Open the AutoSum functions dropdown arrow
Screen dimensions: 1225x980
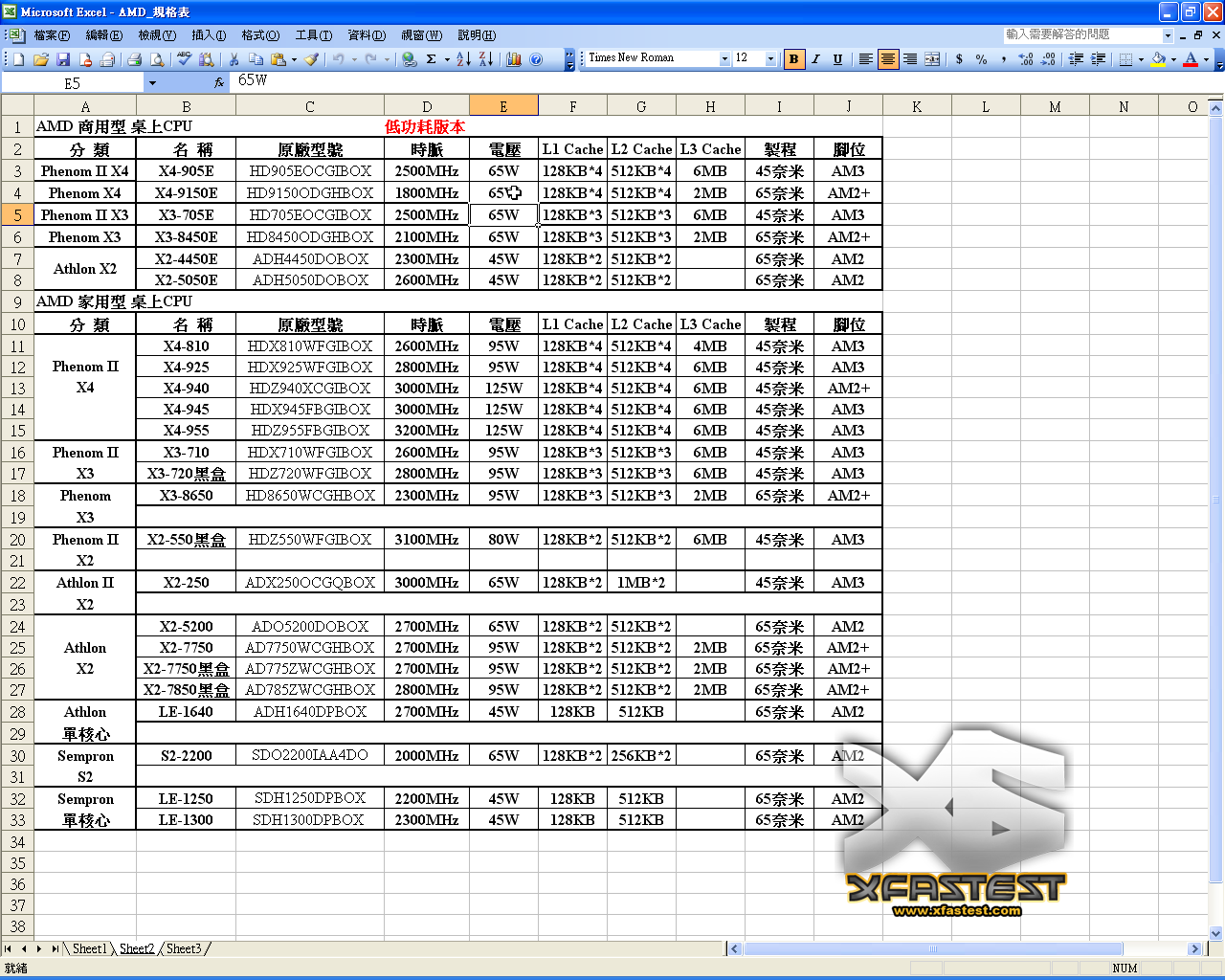[447, 59]
